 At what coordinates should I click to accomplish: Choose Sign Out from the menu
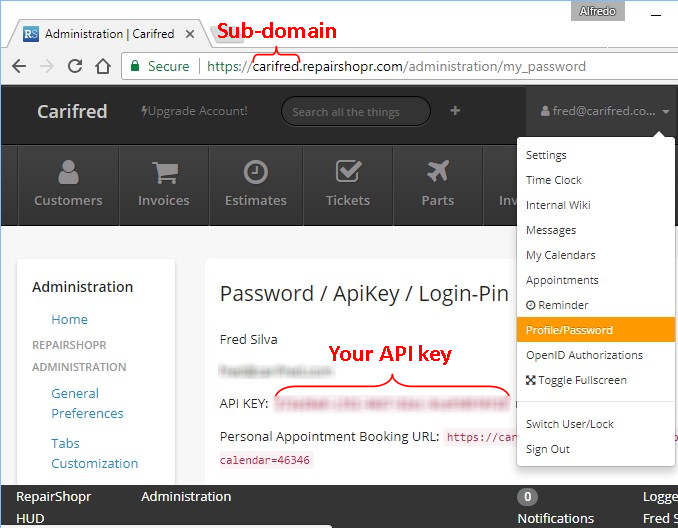coord(596,449)
